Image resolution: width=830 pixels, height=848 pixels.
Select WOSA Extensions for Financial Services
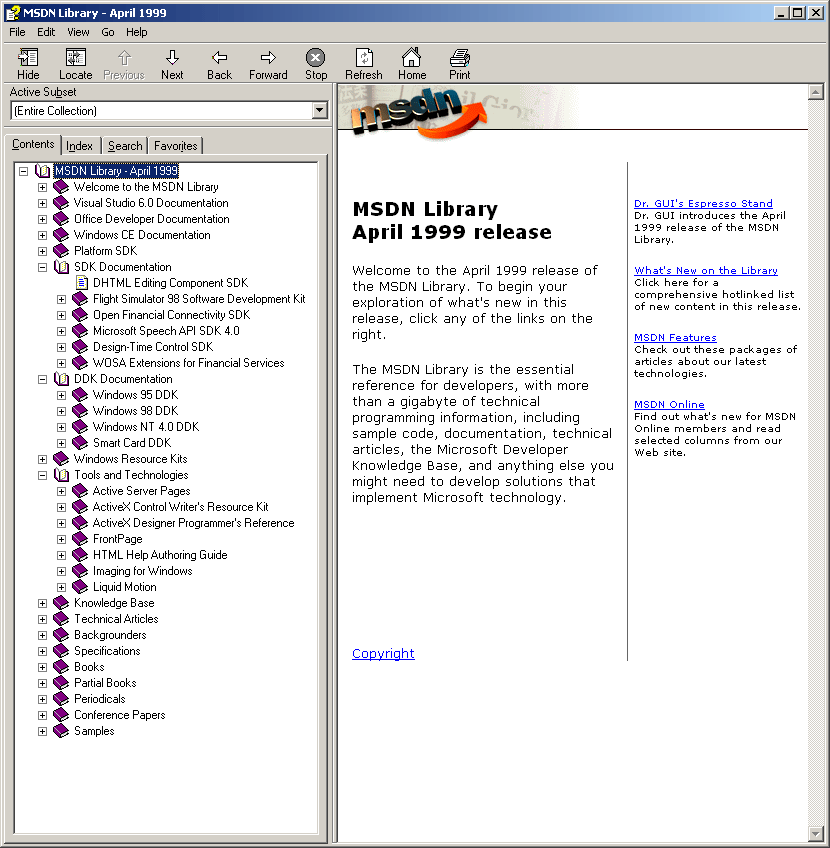pyautogui.click(x=189, y=362)
